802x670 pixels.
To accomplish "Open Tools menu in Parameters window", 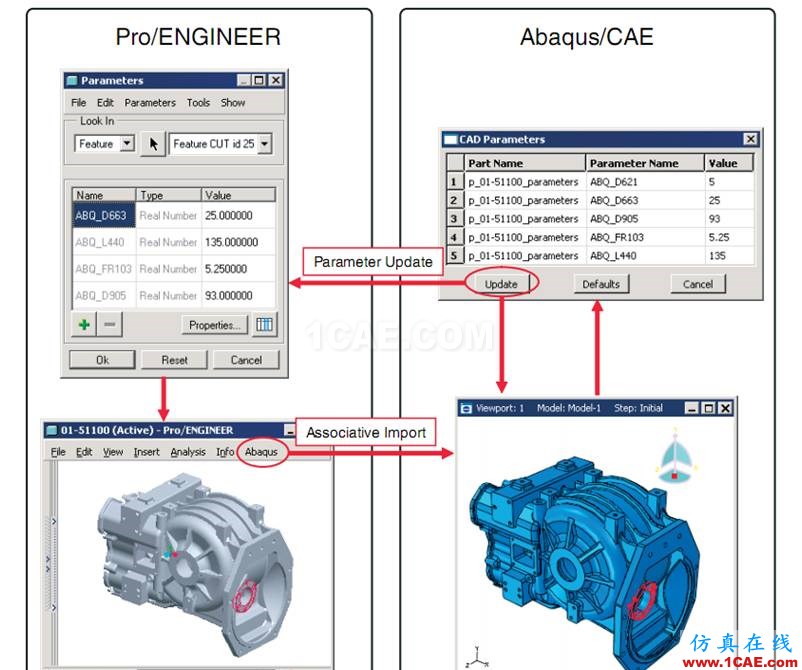I will pos(198,103).
